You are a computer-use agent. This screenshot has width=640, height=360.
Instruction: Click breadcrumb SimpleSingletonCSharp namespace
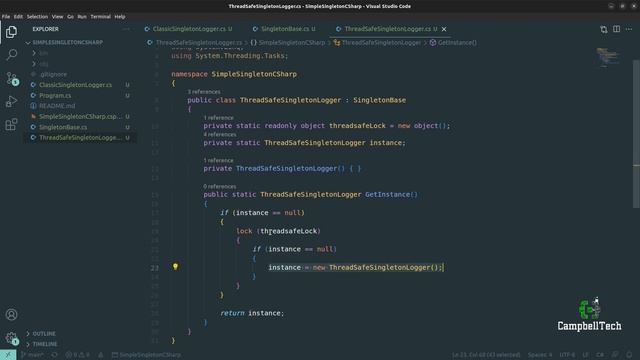(x=288, y=42)
